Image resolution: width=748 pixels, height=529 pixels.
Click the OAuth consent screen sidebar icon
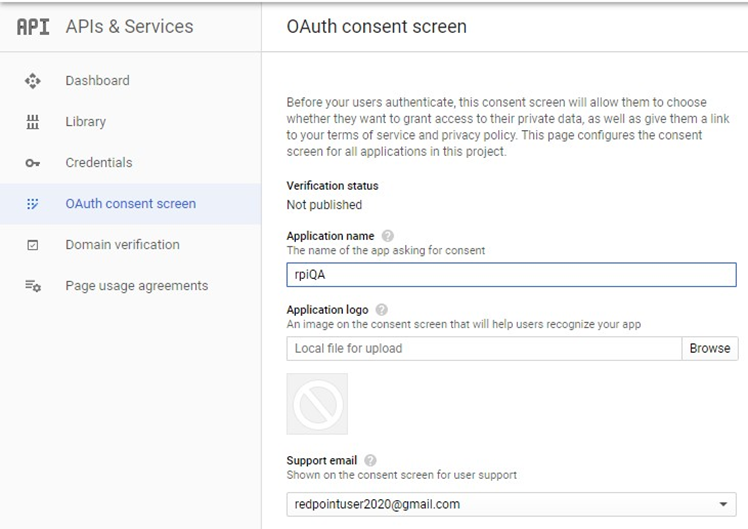click(32, 204)
